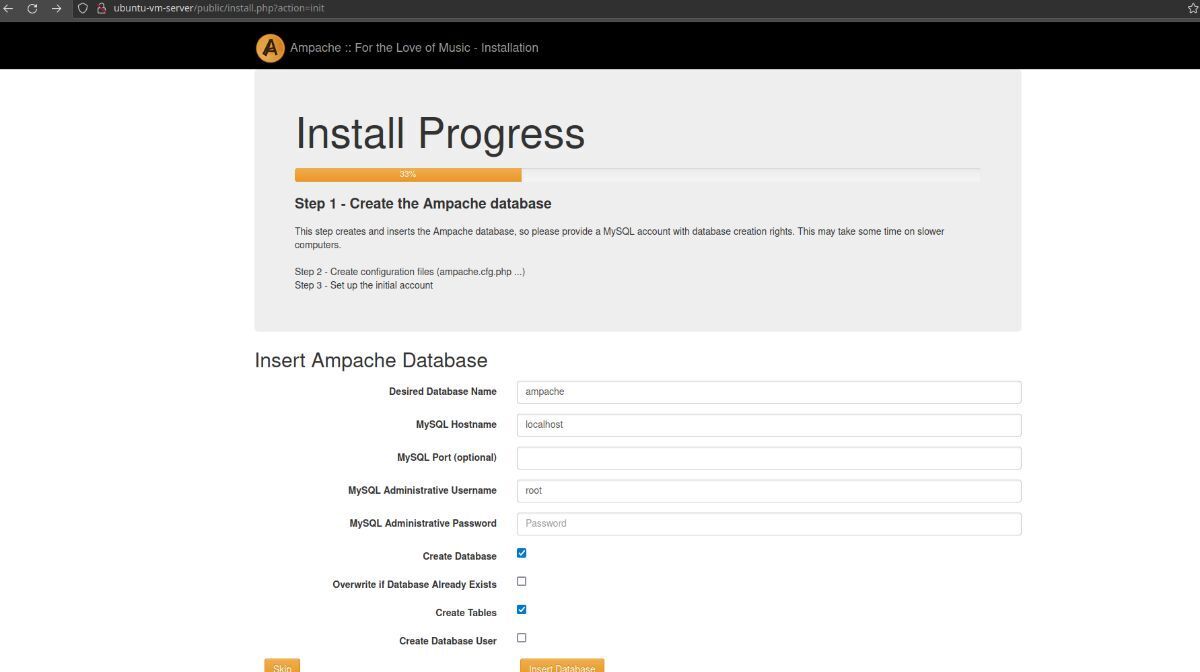This screenshot has width=1200, height=672.
Task: Reload the page with the refresh icon
Action: pos(32,8)
